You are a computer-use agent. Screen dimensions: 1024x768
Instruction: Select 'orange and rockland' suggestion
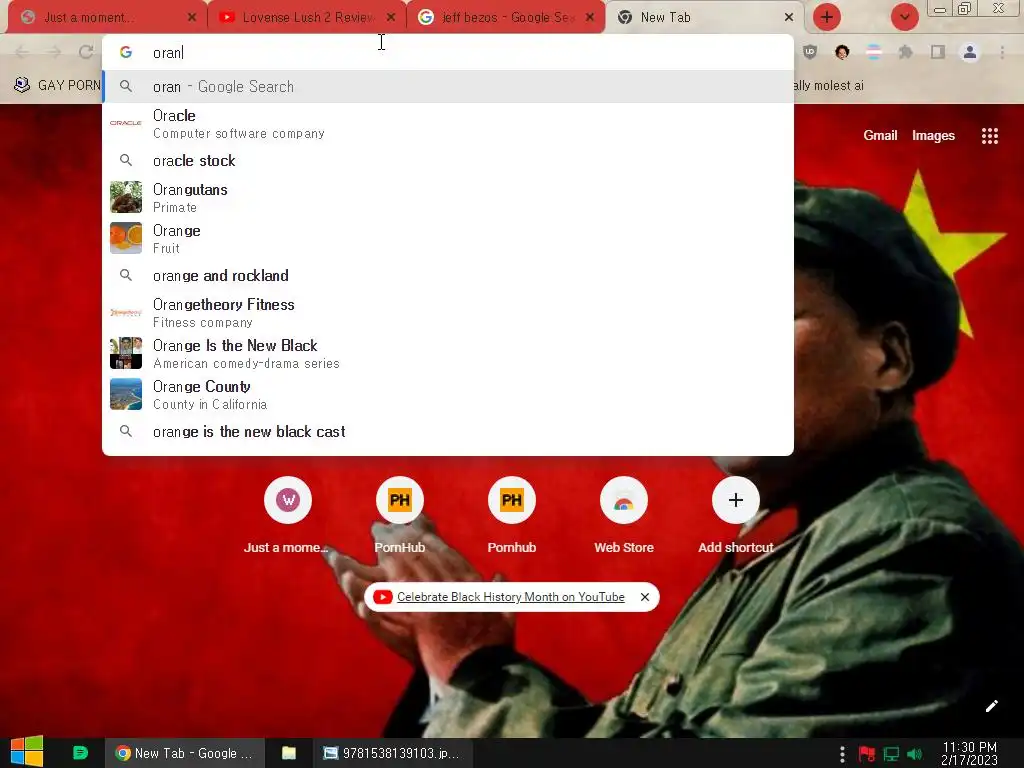point(447,276)
